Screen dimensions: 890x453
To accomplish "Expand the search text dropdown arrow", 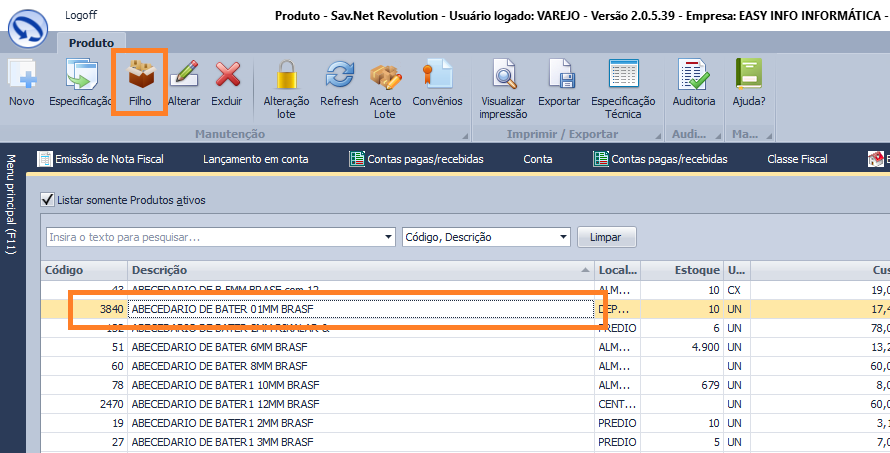I will 389,237.
